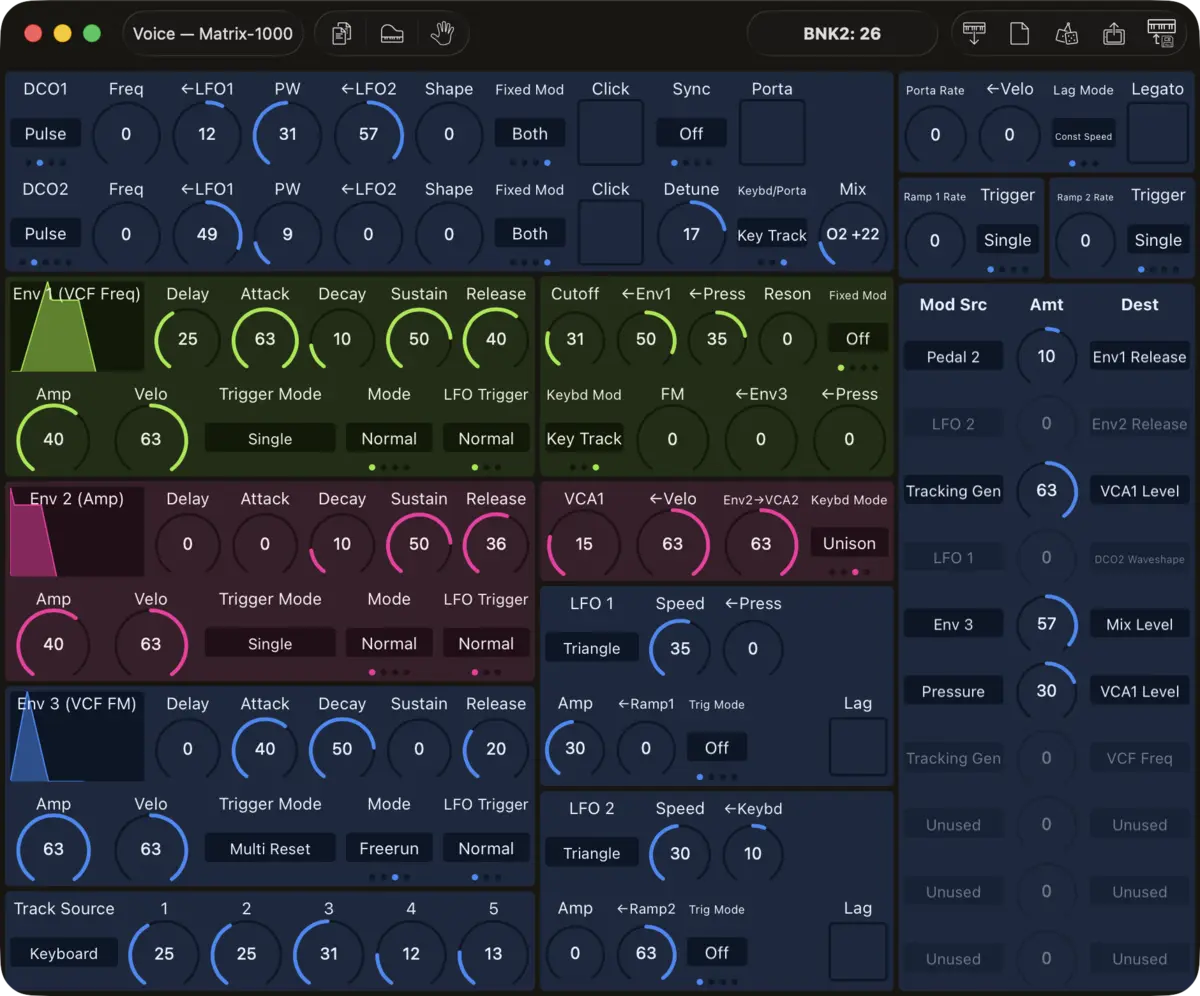Open Env 2 Trigger Mode Single selector
Screen dimensions: 1200x996
coord(270,644)
